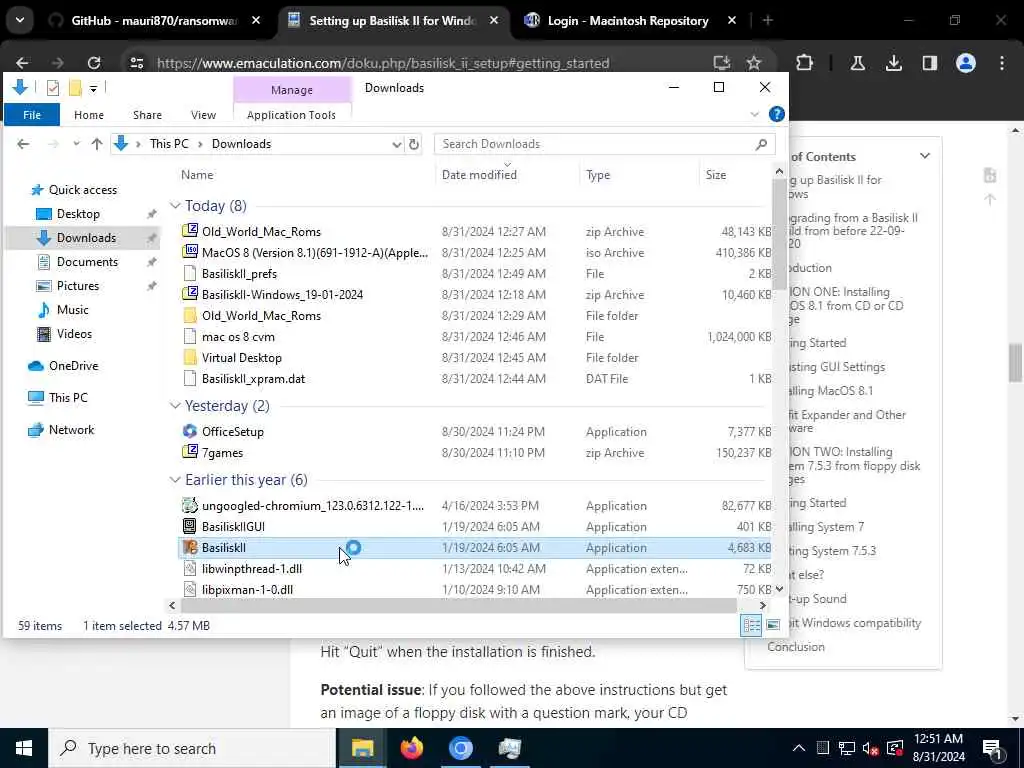Show hidden system tray icons
The width and height of the screenshot is (1024, 768).
click(798, 748)
